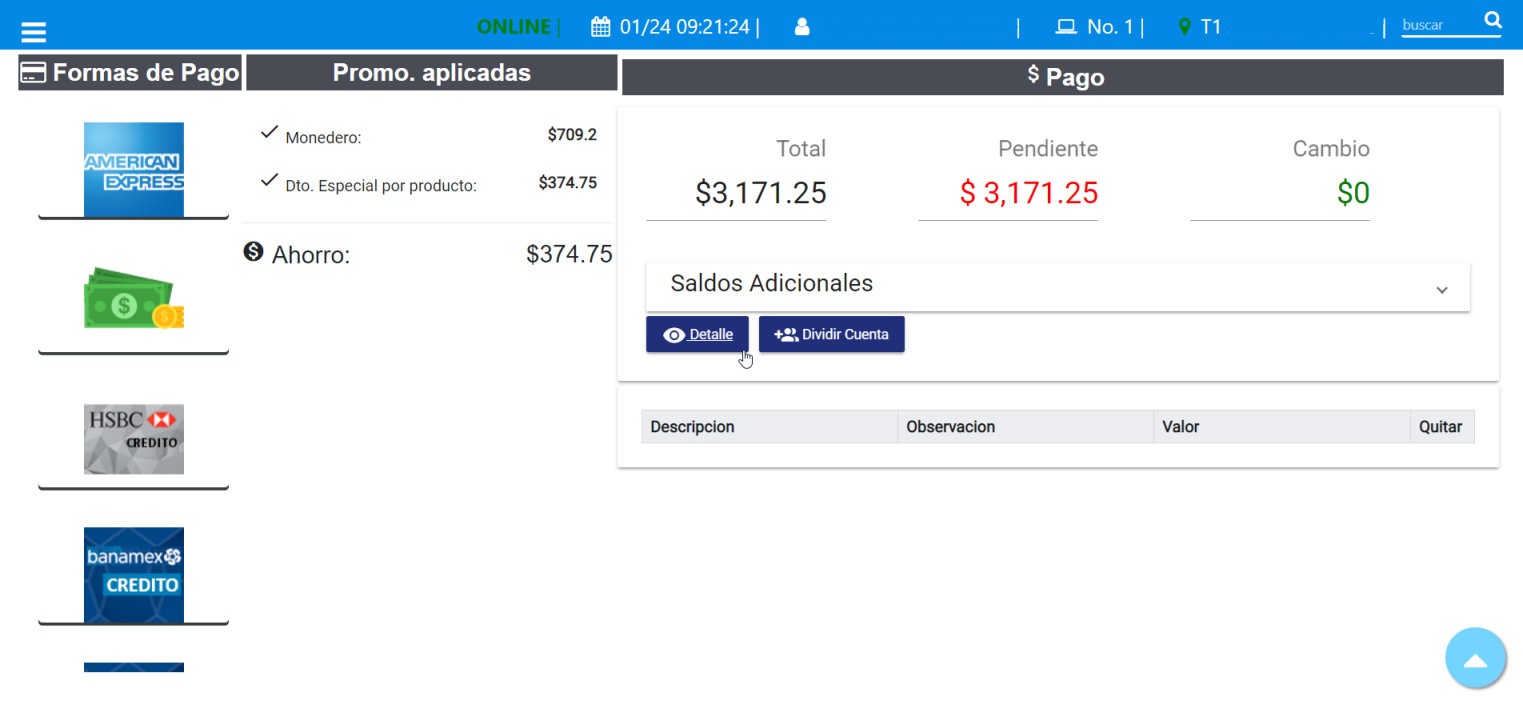Select HSBC Credito payment card
Viewport: 1523px width, 713px height.
pyautogui.click(x=133, y=438)
